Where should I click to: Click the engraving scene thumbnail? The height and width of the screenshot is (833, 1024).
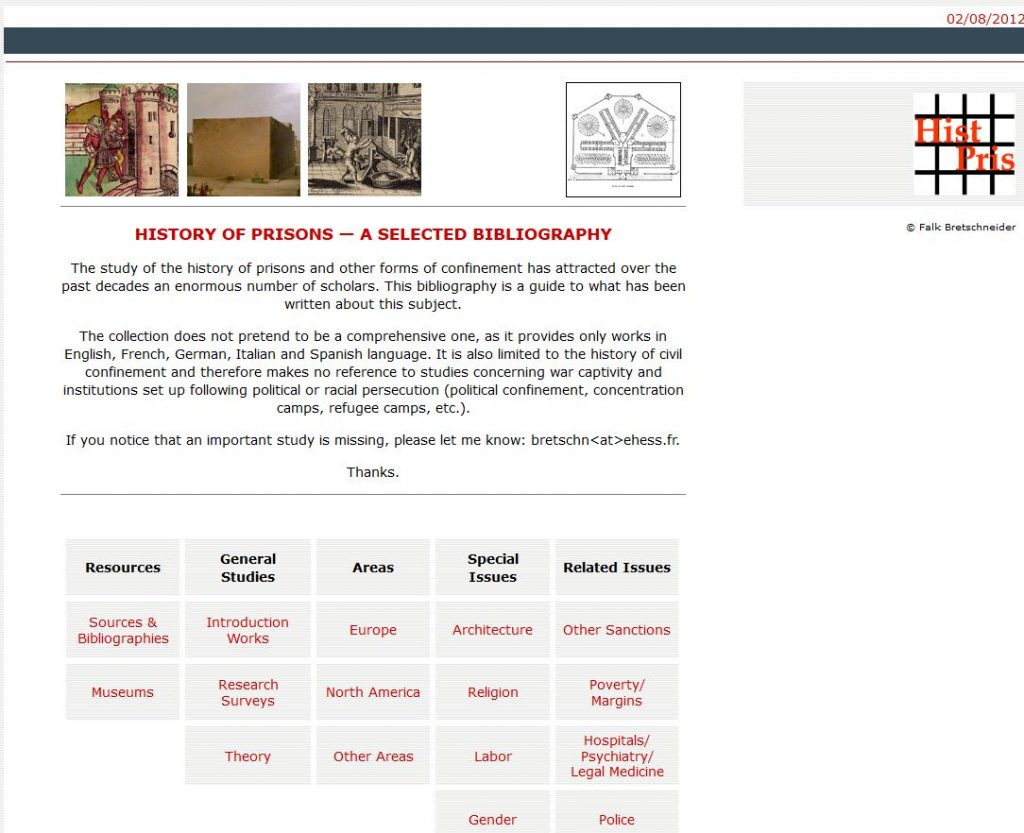coord(364,140)
